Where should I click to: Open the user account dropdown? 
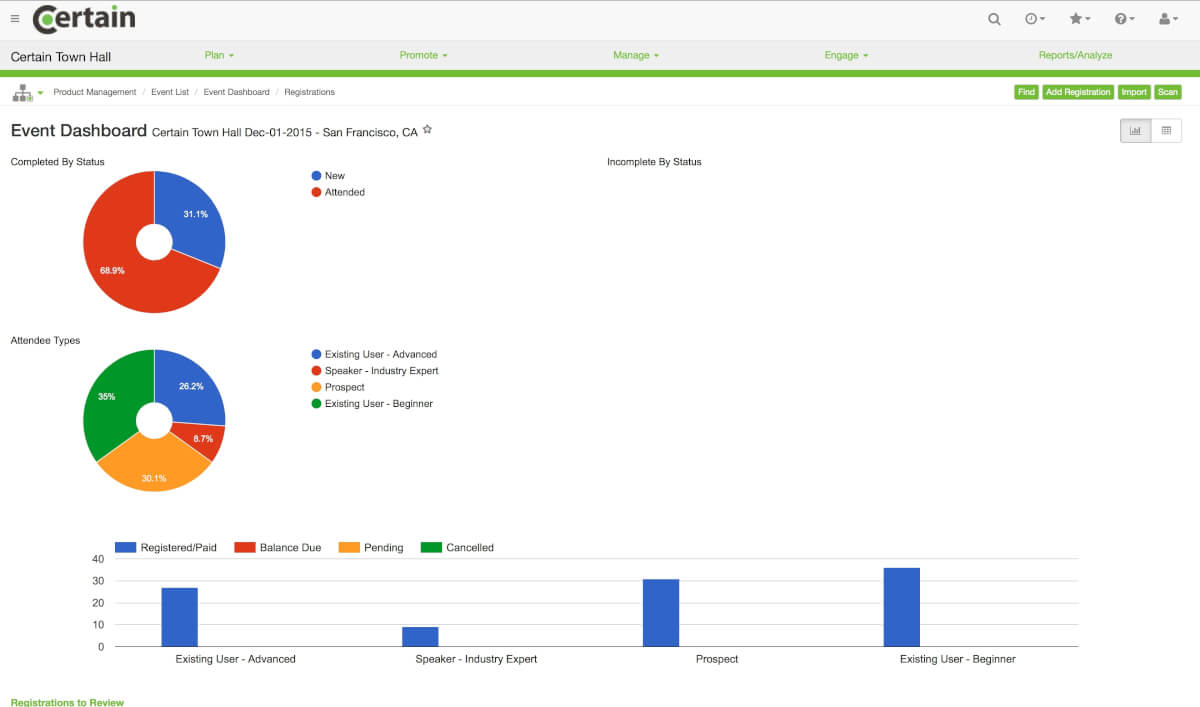pyautogui.click(x=1168, y=19)
